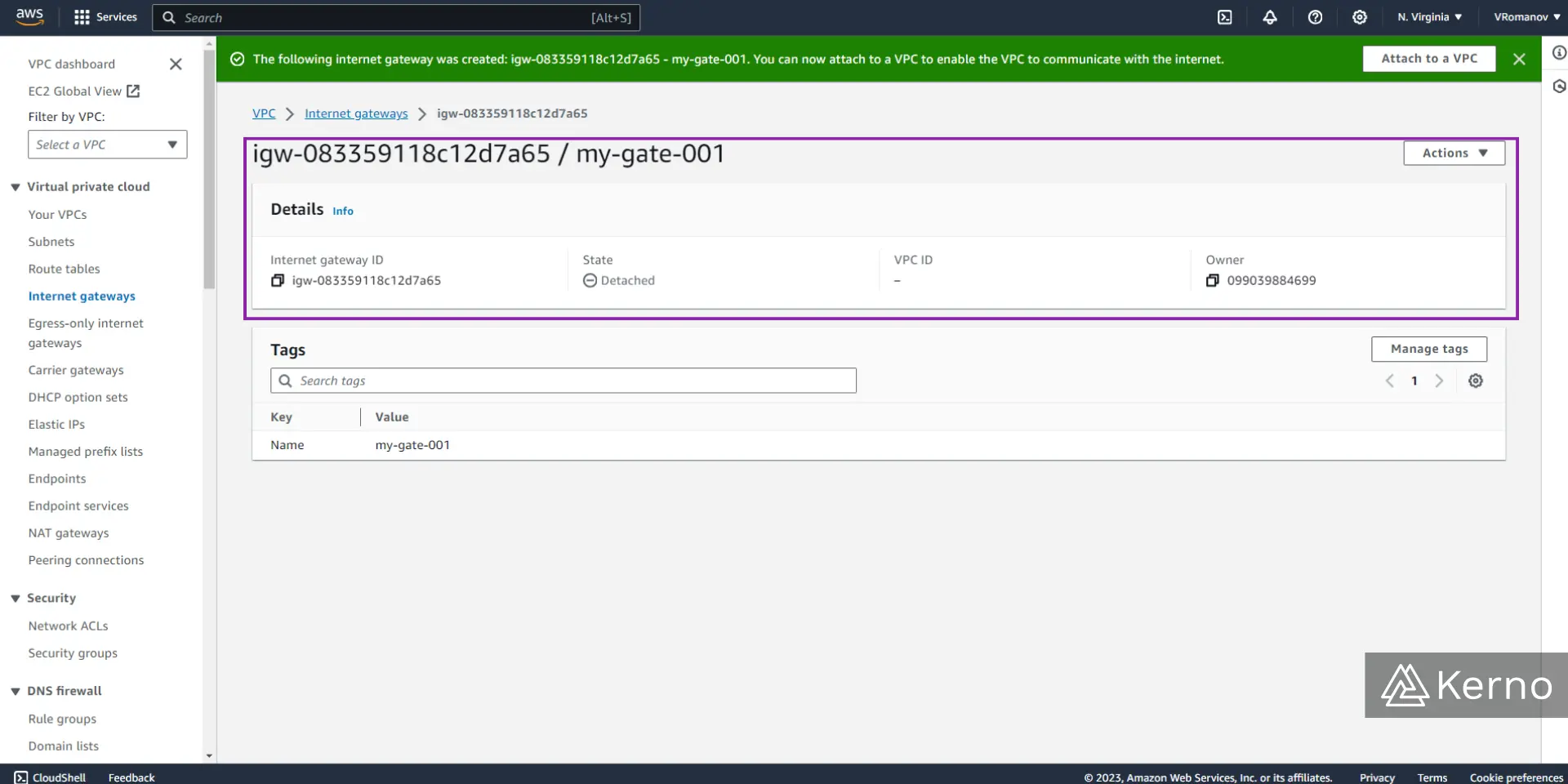Click the Key column header

click(x=282, y=416)
